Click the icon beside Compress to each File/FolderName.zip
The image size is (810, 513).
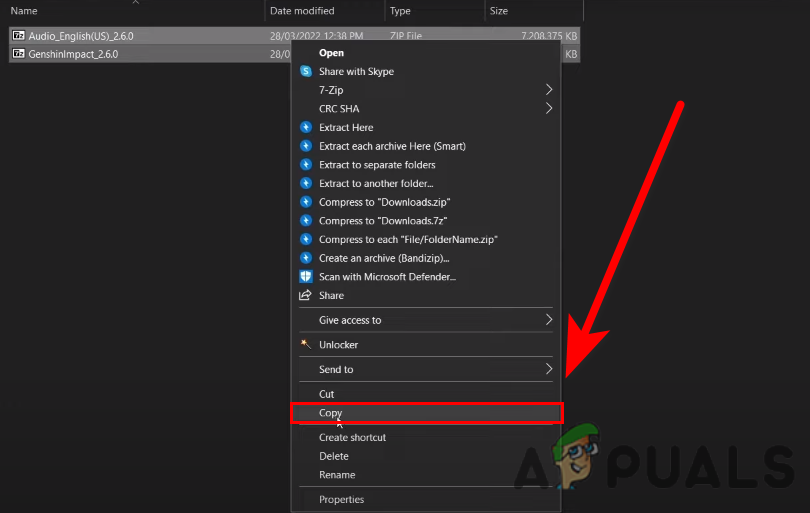[306, 239]
